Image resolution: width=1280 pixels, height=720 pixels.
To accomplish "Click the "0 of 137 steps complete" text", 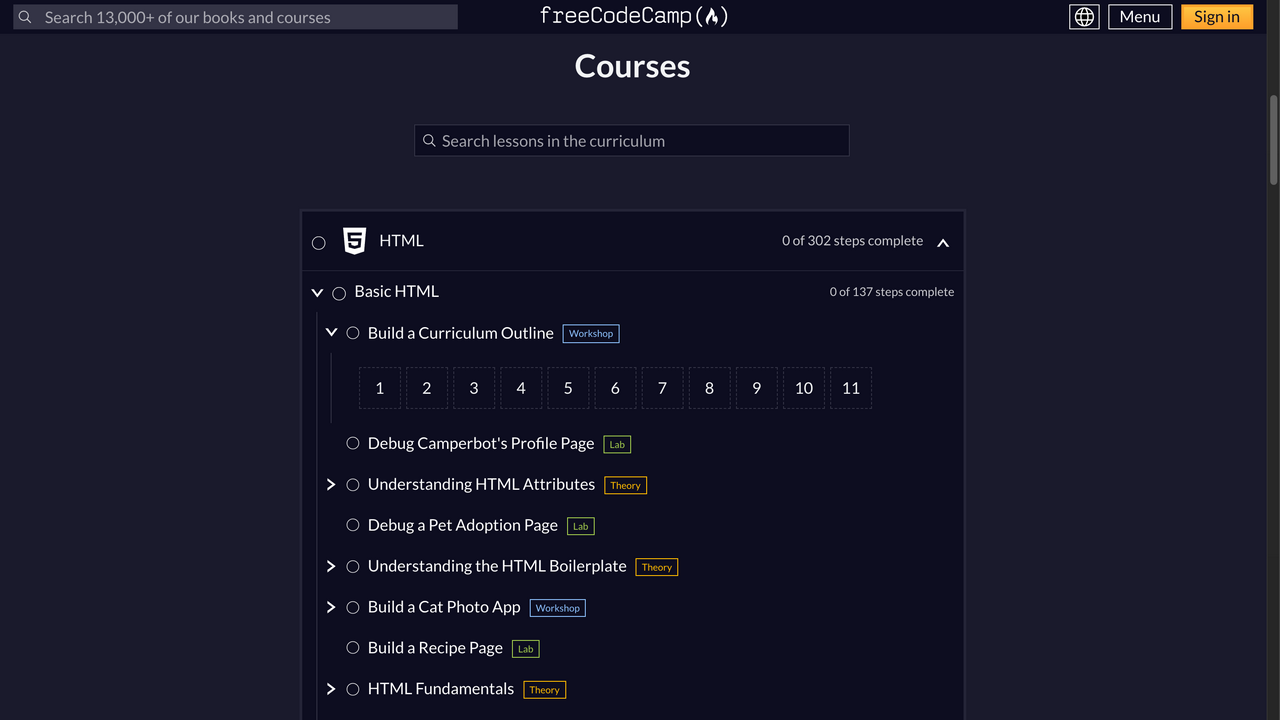I will pyautogui.click(x=892, y=292).
